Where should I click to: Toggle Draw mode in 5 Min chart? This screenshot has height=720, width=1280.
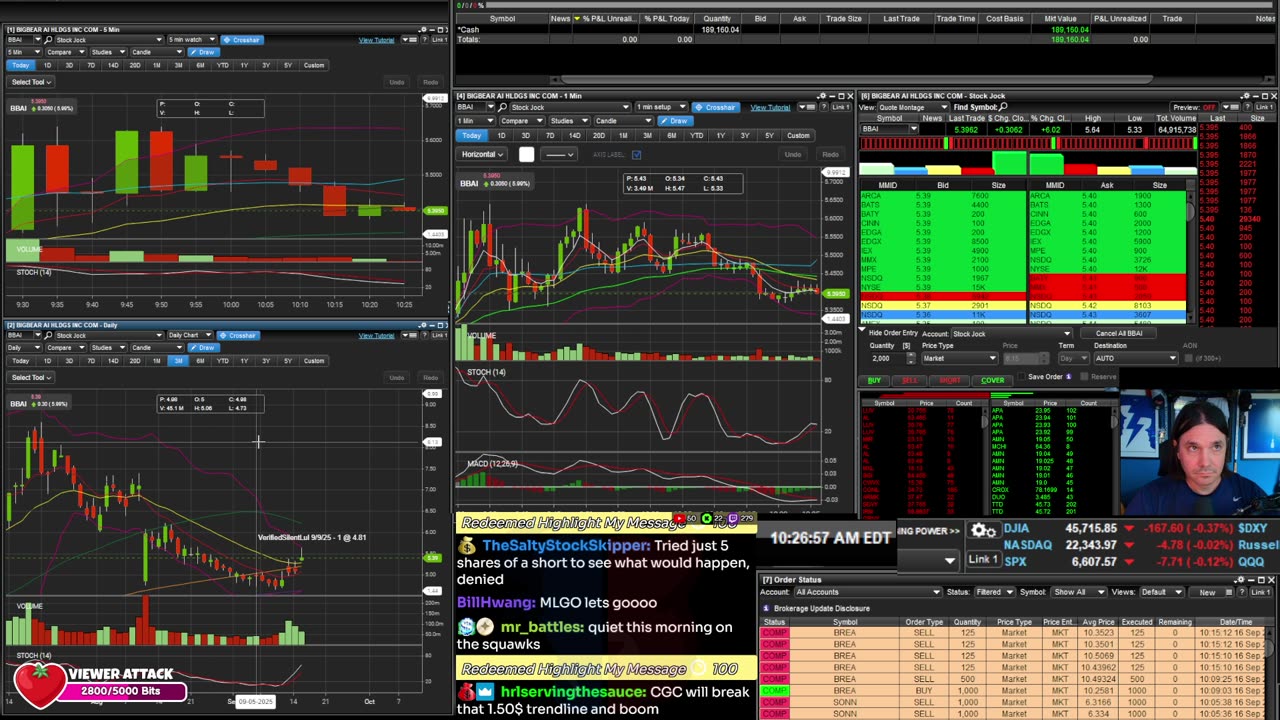[x=204, y=52]
